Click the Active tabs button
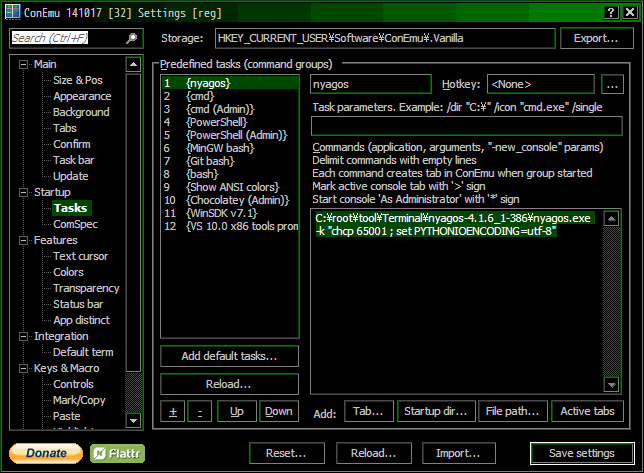644x473 pixels. [587, 411]
